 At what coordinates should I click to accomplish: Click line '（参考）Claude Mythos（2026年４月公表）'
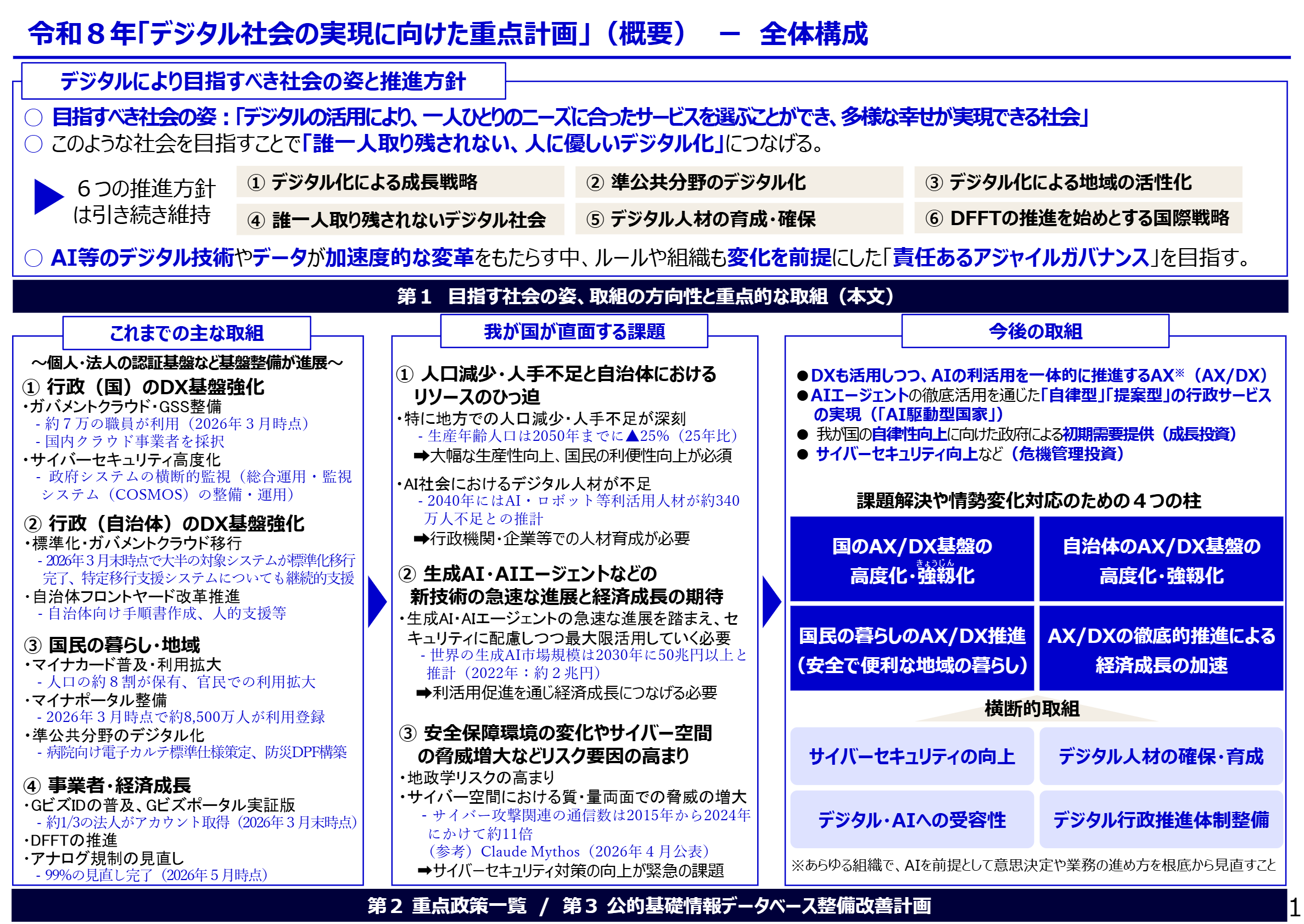pos(569,852)
